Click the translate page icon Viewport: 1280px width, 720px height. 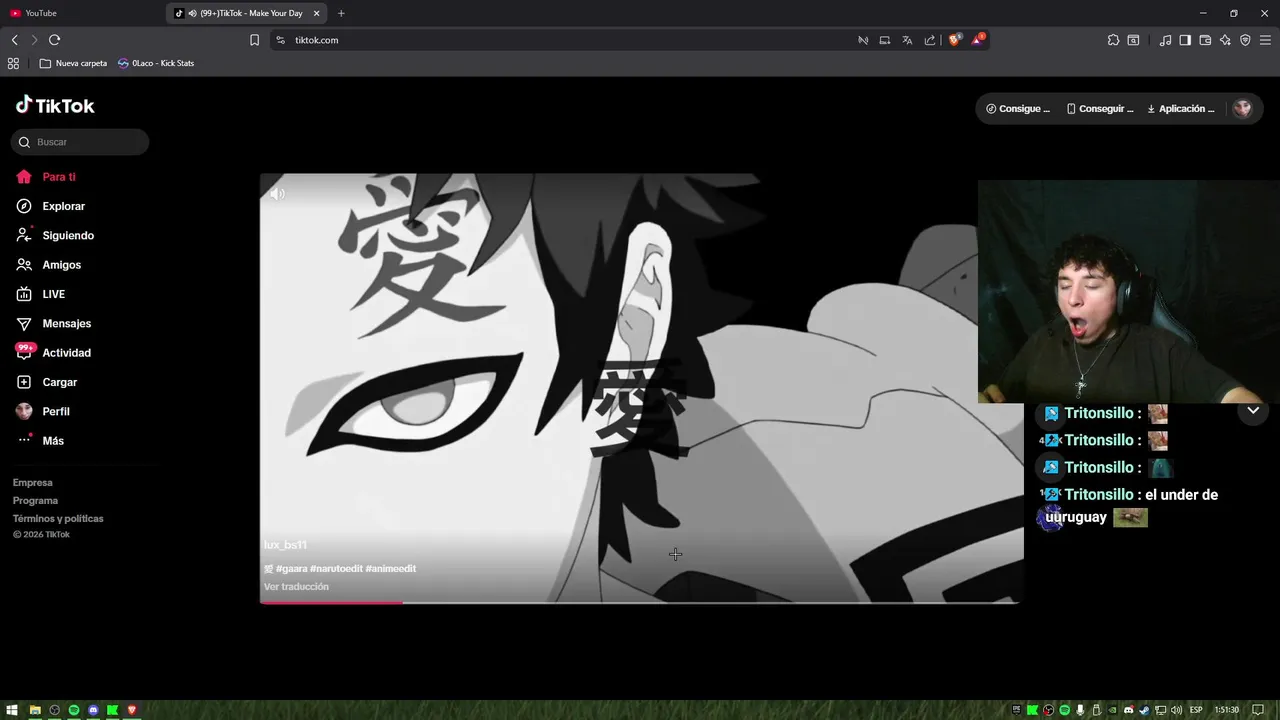click(x=907, y=40)
